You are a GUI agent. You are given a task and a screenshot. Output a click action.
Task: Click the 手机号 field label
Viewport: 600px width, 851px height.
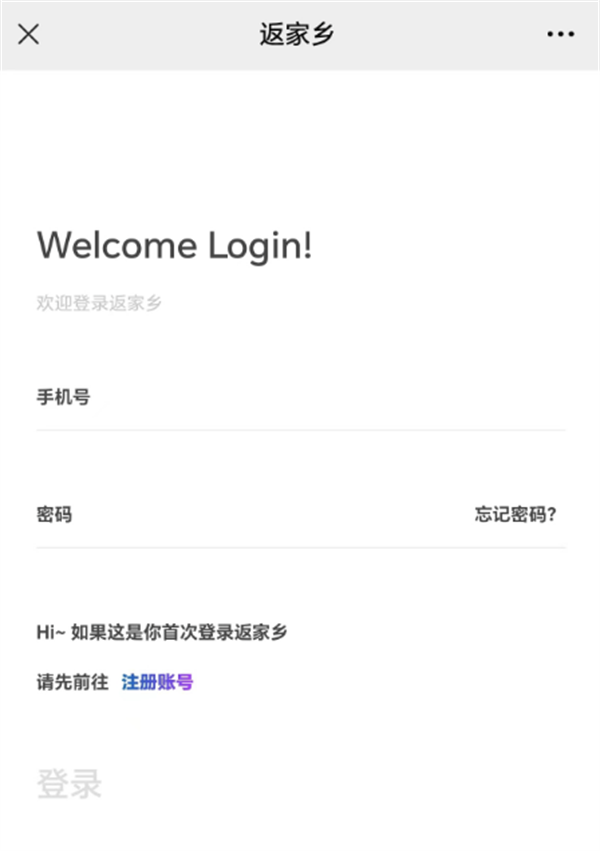pos(63,397)
